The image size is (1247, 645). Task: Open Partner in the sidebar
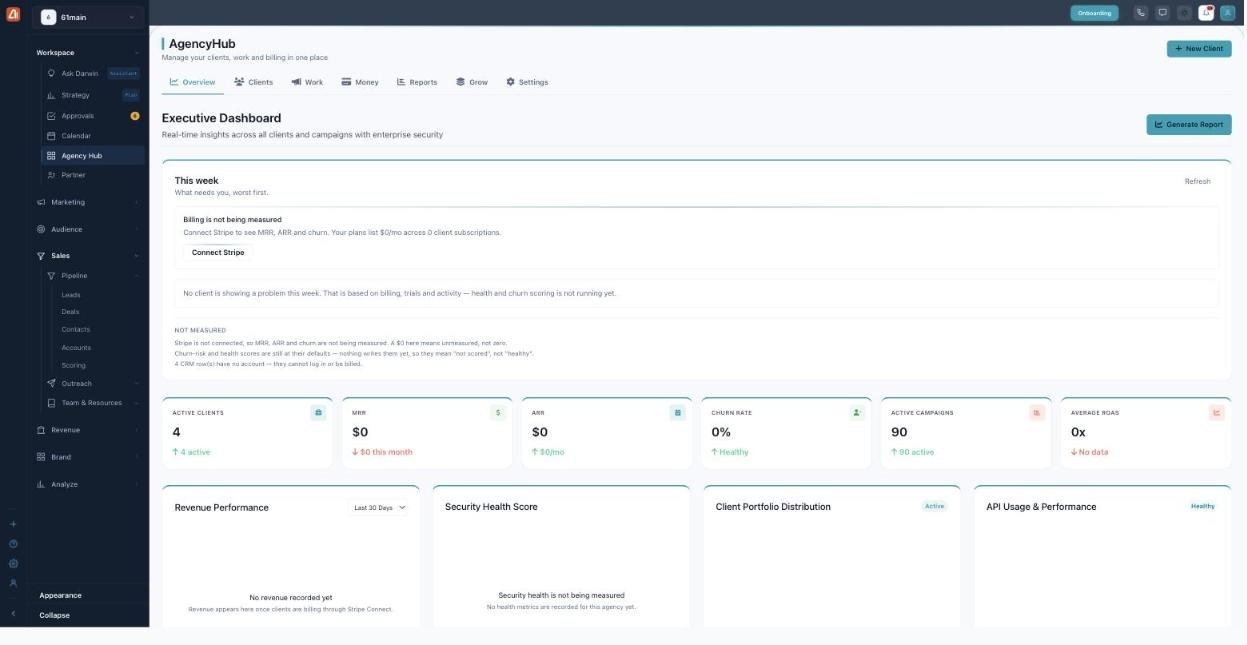click(92, 175)
